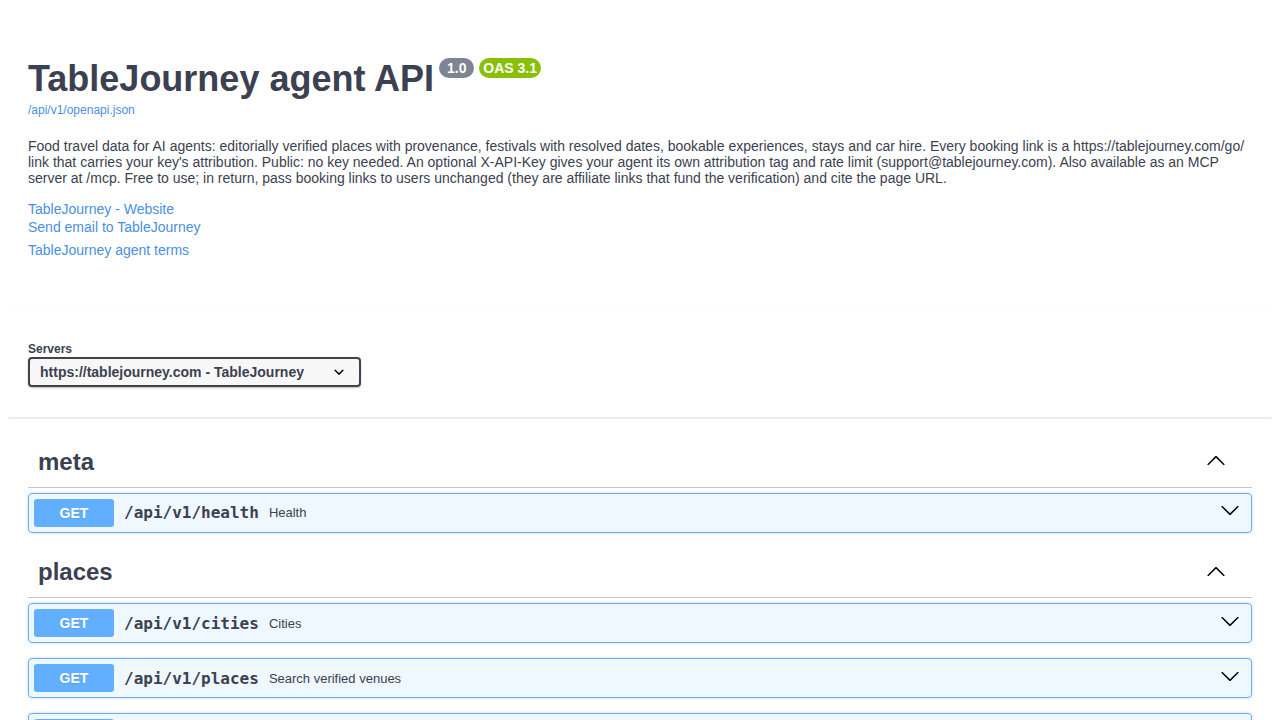Click the Health endpoint summary text
This screenshot has width=1280, height=720.
(x=288, y=513)
